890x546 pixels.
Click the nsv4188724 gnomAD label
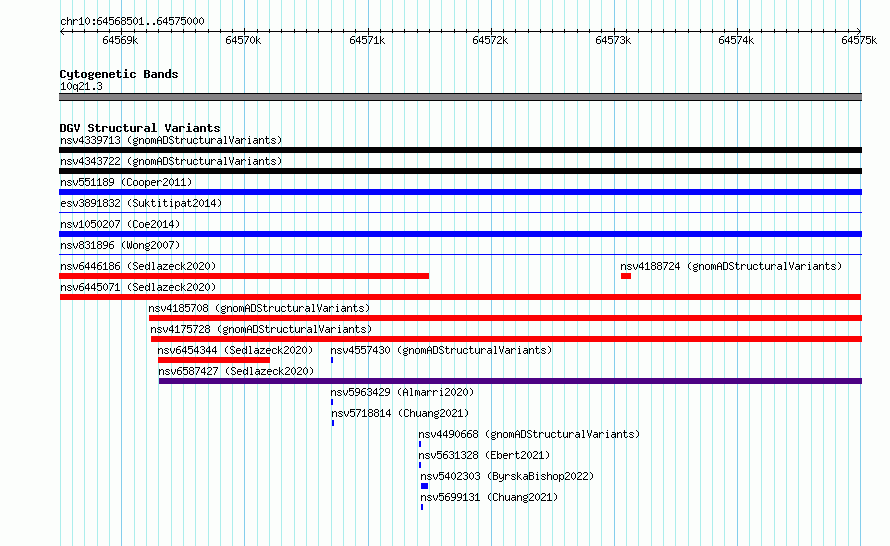[x=731, y=266]
